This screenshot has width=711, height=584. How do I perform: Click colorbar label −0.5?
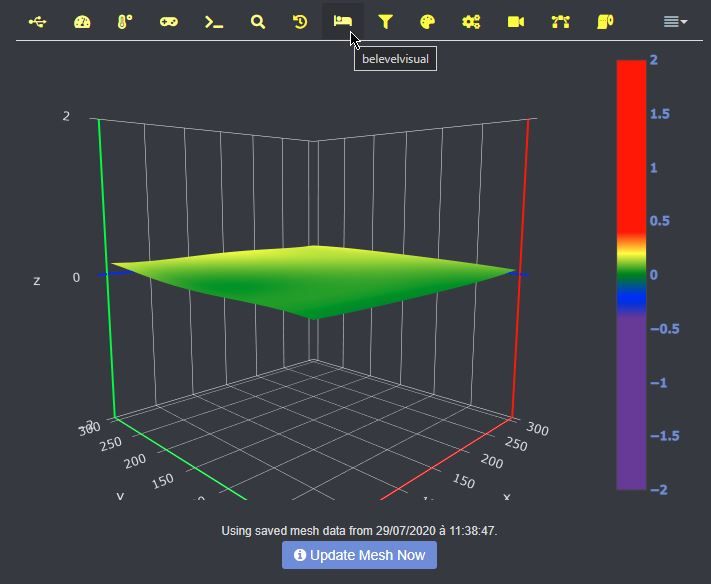665,329
